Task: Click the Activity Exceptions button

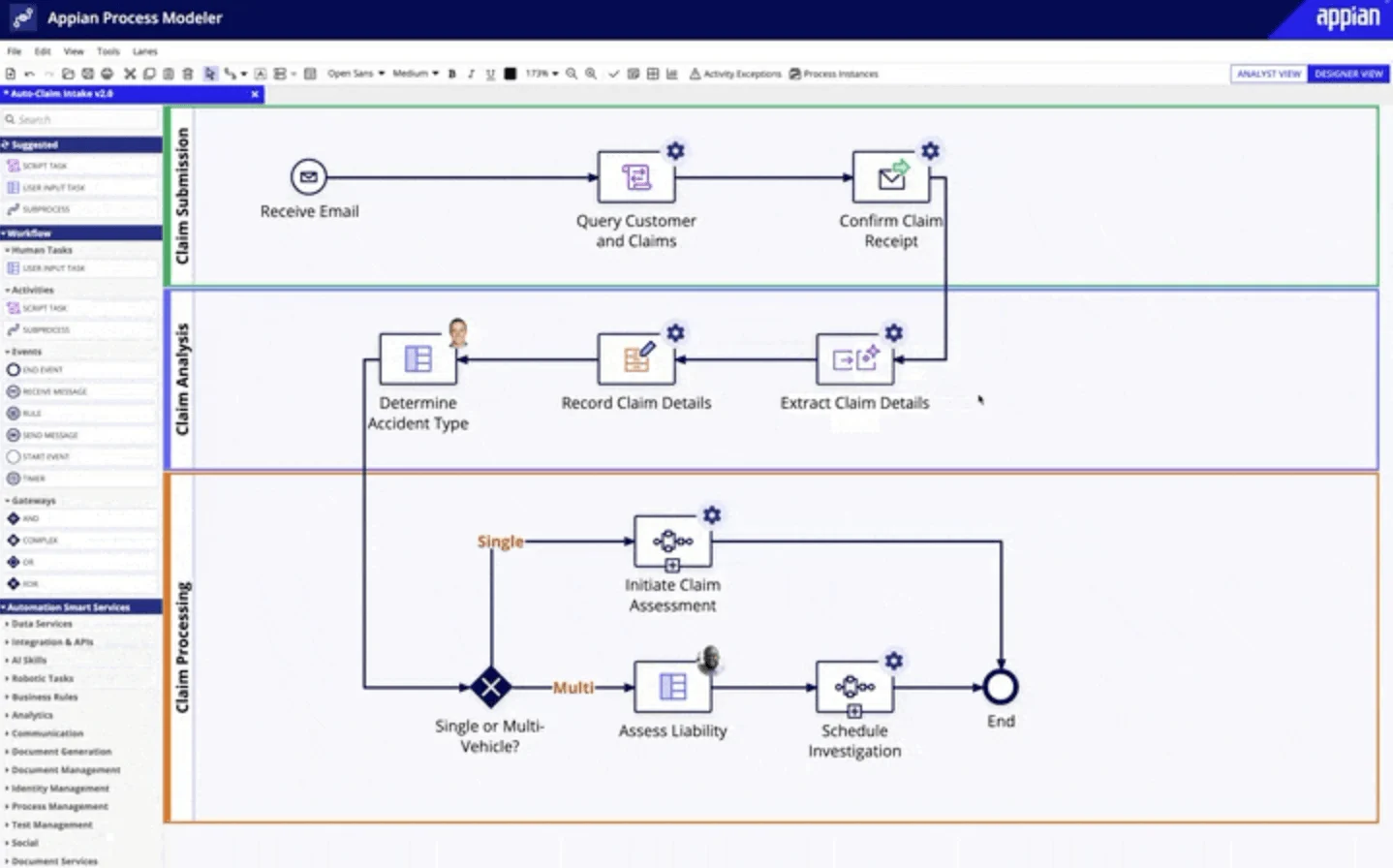Action: [735, 74]
